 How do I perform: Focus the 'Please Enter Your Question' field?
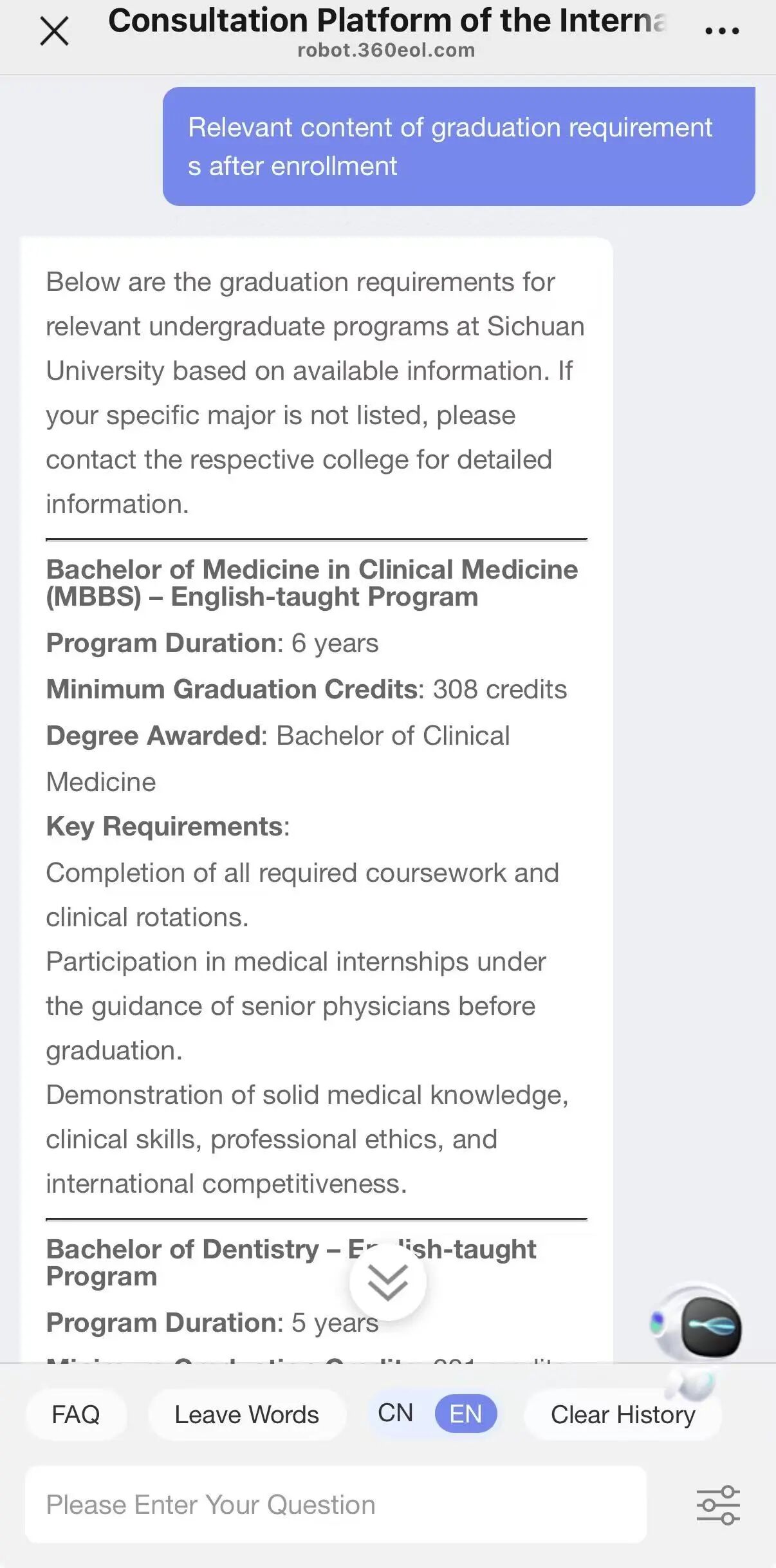click(x=335, y=1505)
